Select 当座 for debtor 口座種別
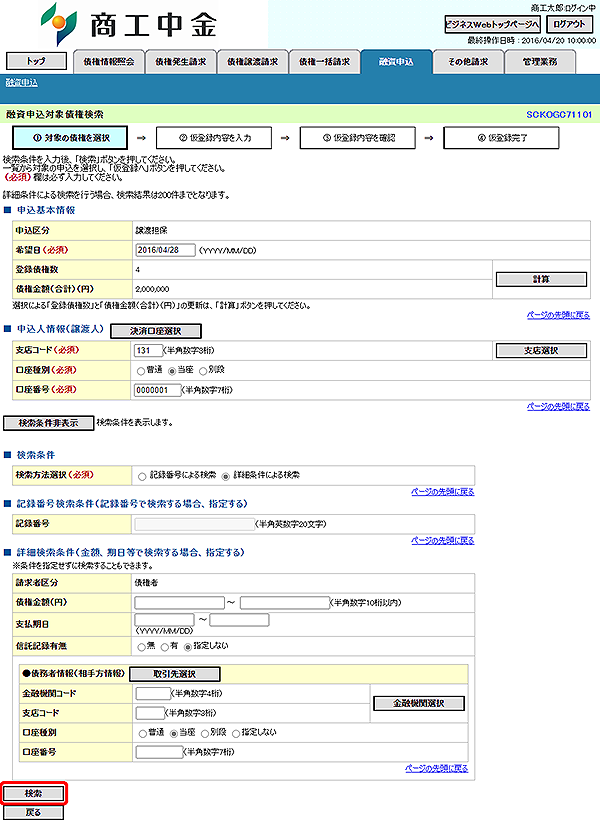The width and height of the screenshot is (600, 828). coord(173,733)
